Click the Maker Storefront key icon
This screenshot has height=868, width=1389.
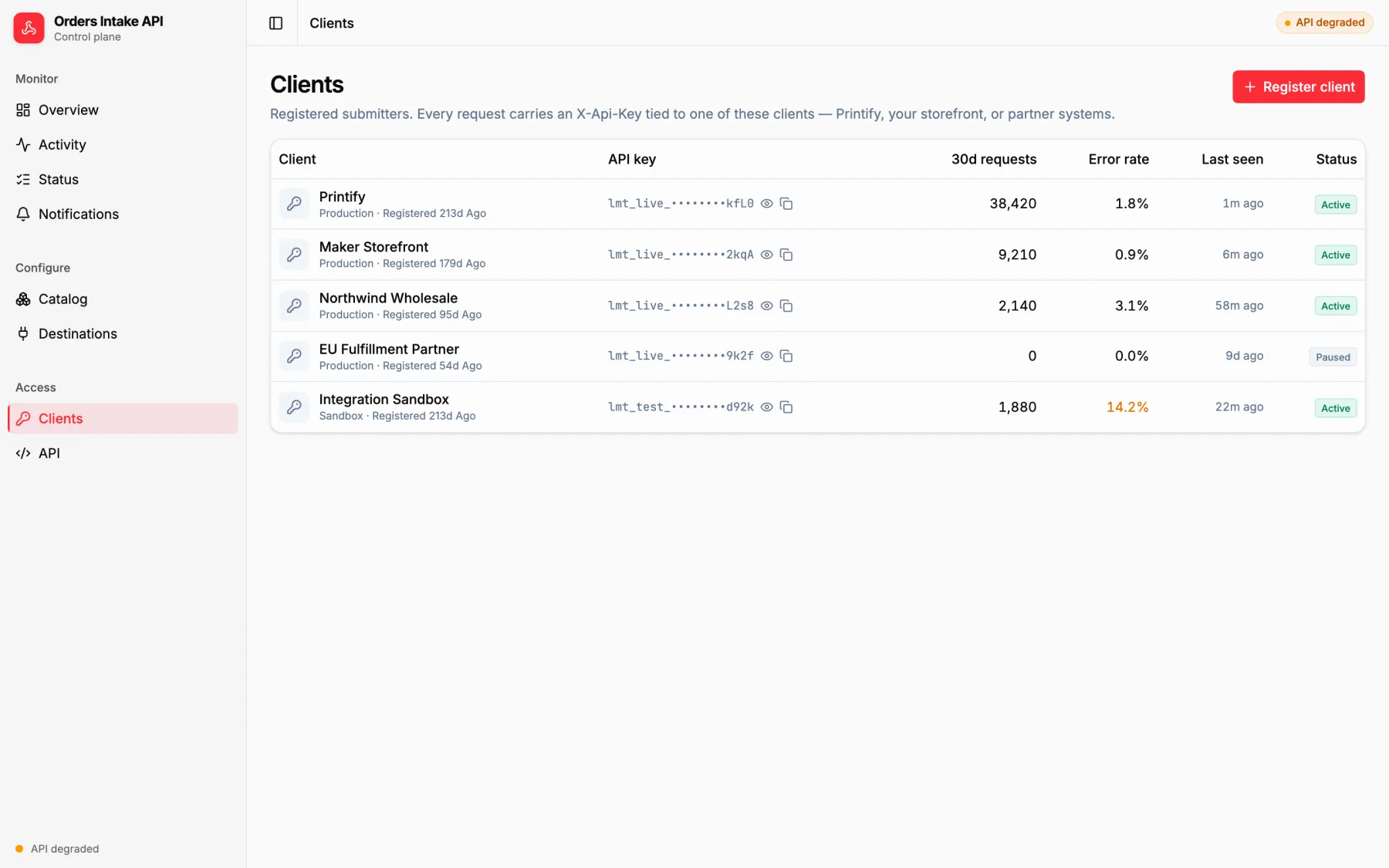coord(294,255)
